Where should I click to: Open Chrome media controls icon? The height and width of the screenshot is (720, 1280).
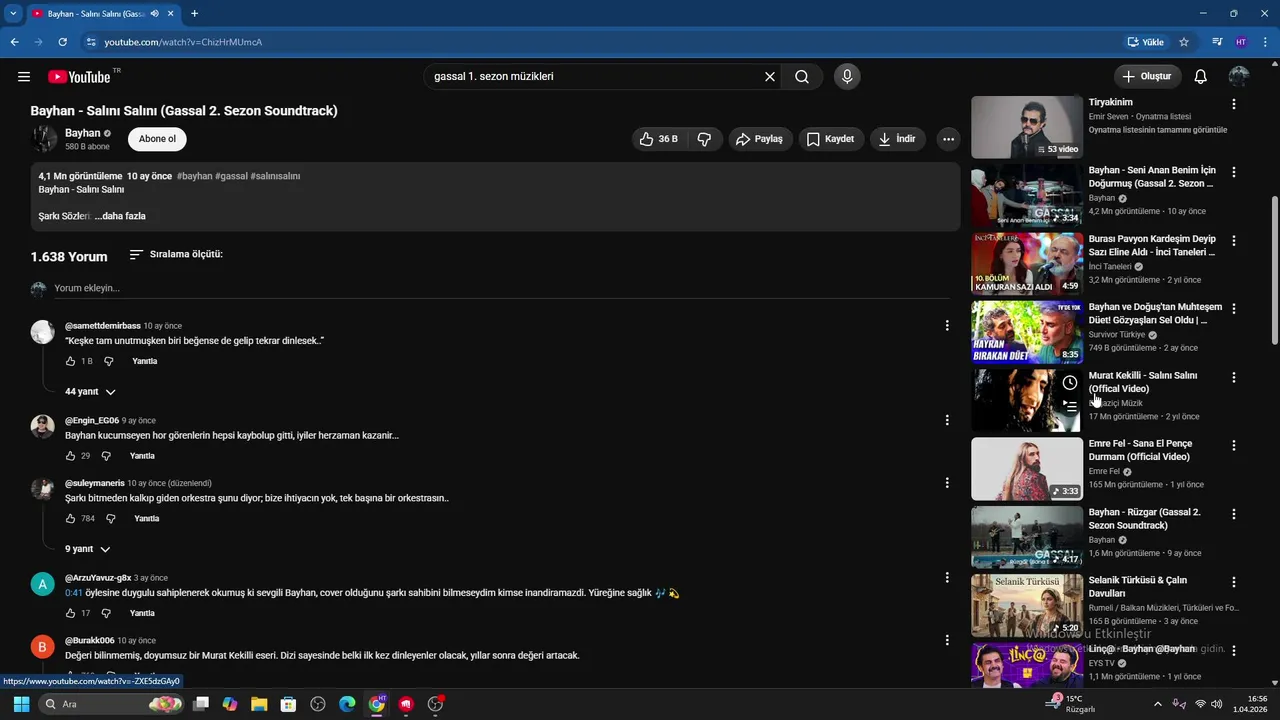[1217, 42]
